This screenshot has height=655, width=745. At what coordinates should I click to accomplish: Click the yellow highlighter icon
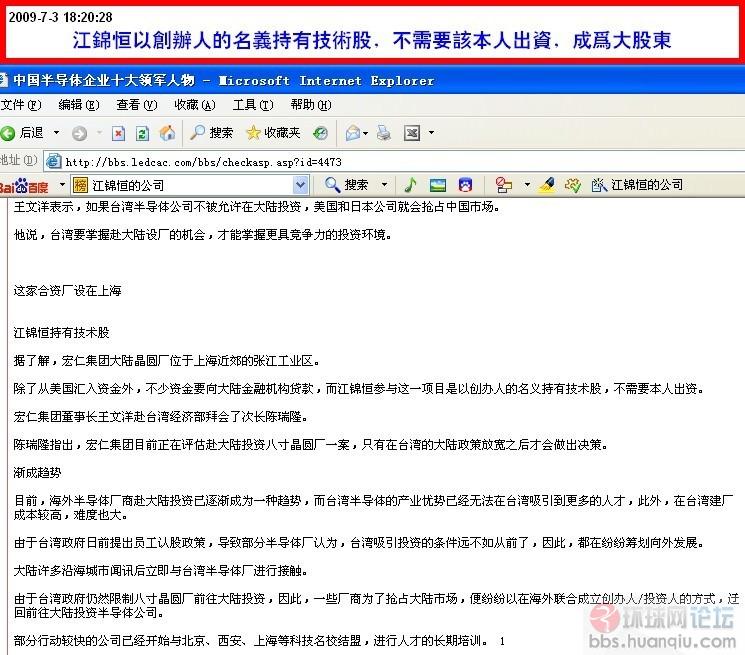547,185
